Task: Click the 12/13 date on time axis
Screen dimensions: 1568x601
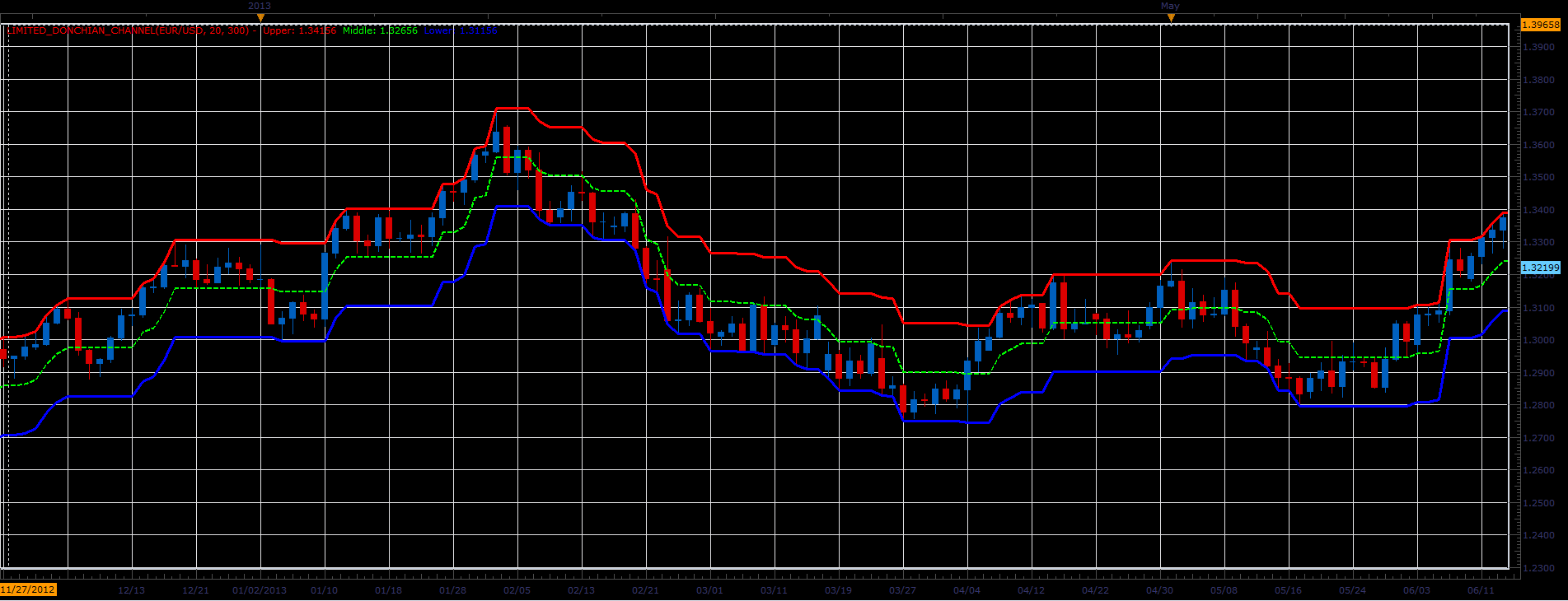Action: (x=131, y=590)
